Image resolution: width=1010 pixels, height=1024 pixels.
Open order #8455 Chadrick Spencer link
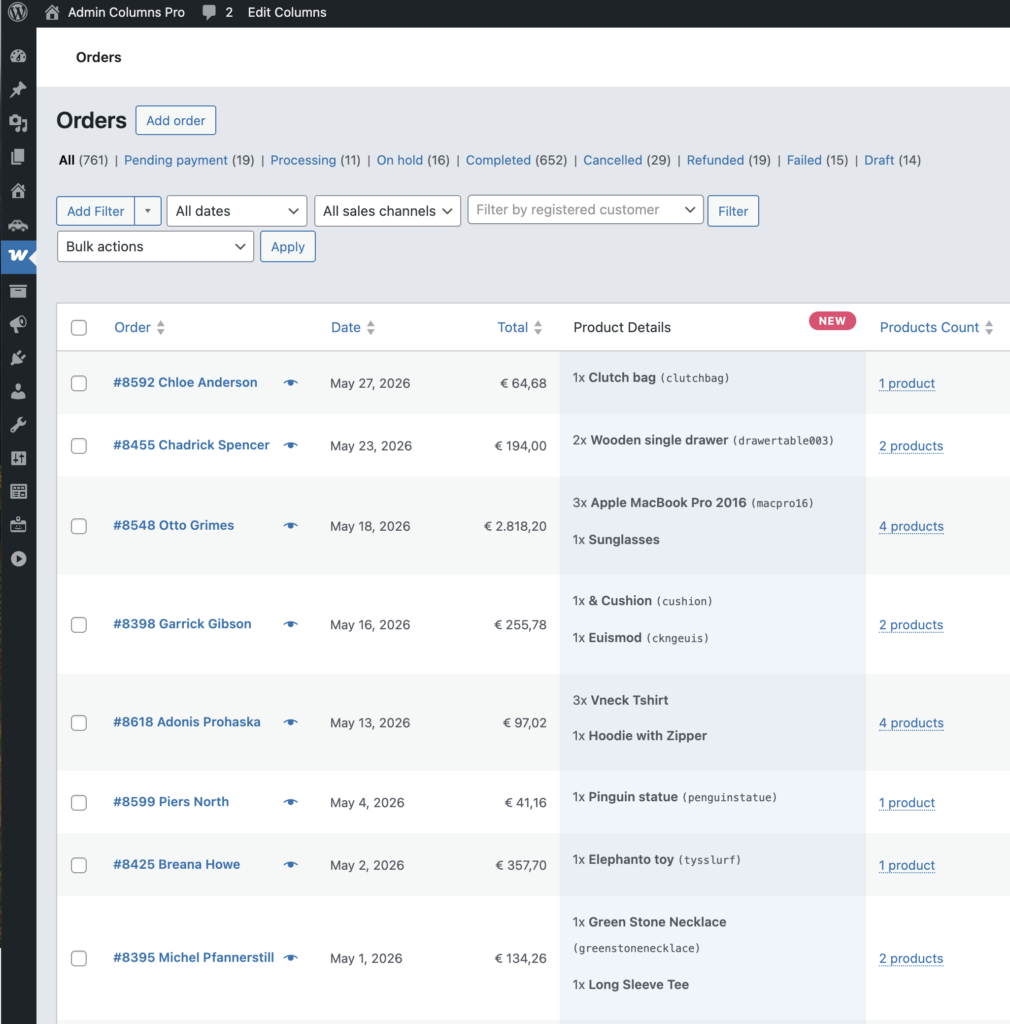[x=191, y=445]
